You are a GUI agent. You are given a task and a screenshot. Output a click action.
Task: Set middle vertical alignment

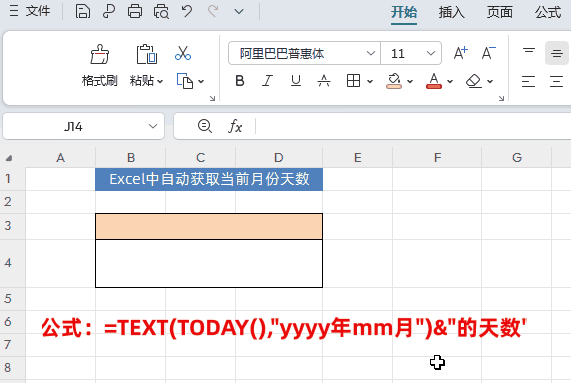[557, 53]
